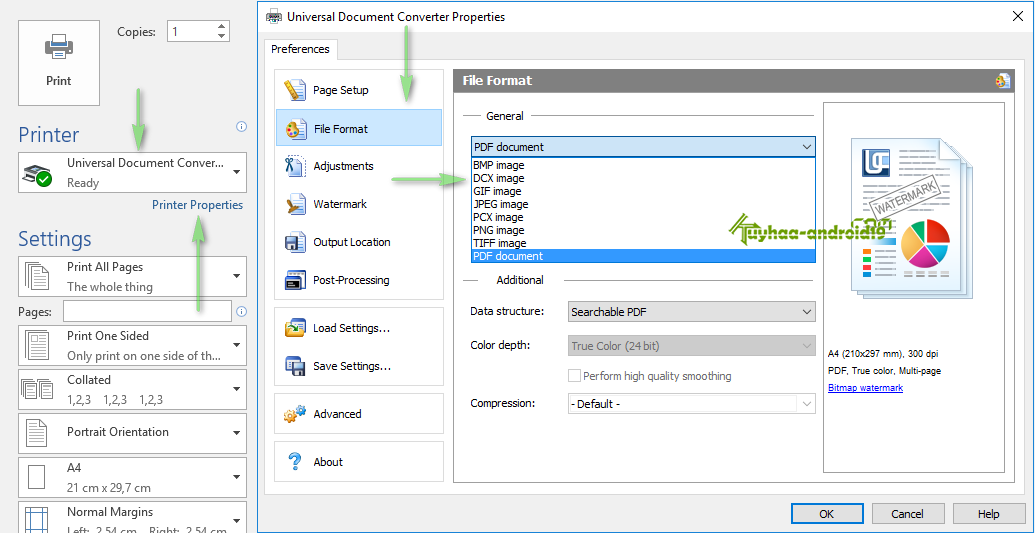
Task: Click the Portrait Orientation page icon
Action: coord(37,433)
